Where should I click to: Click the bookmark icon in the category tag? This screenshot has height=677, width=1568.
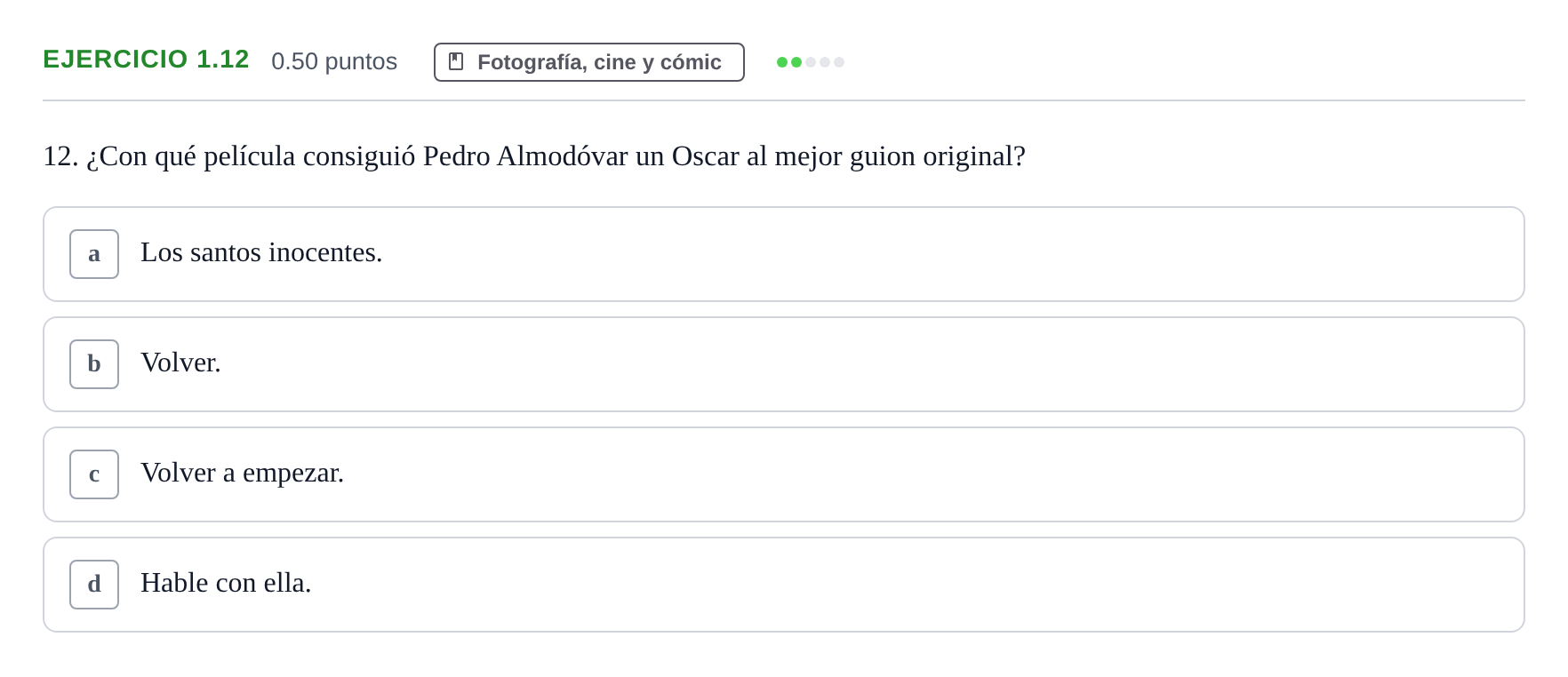click(x=456, y=61)
